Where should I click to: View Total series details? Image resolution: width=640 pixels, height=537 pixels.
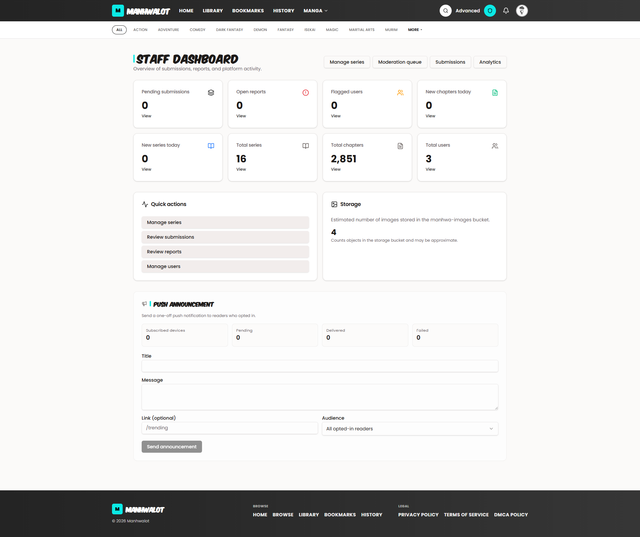[241, 169]
